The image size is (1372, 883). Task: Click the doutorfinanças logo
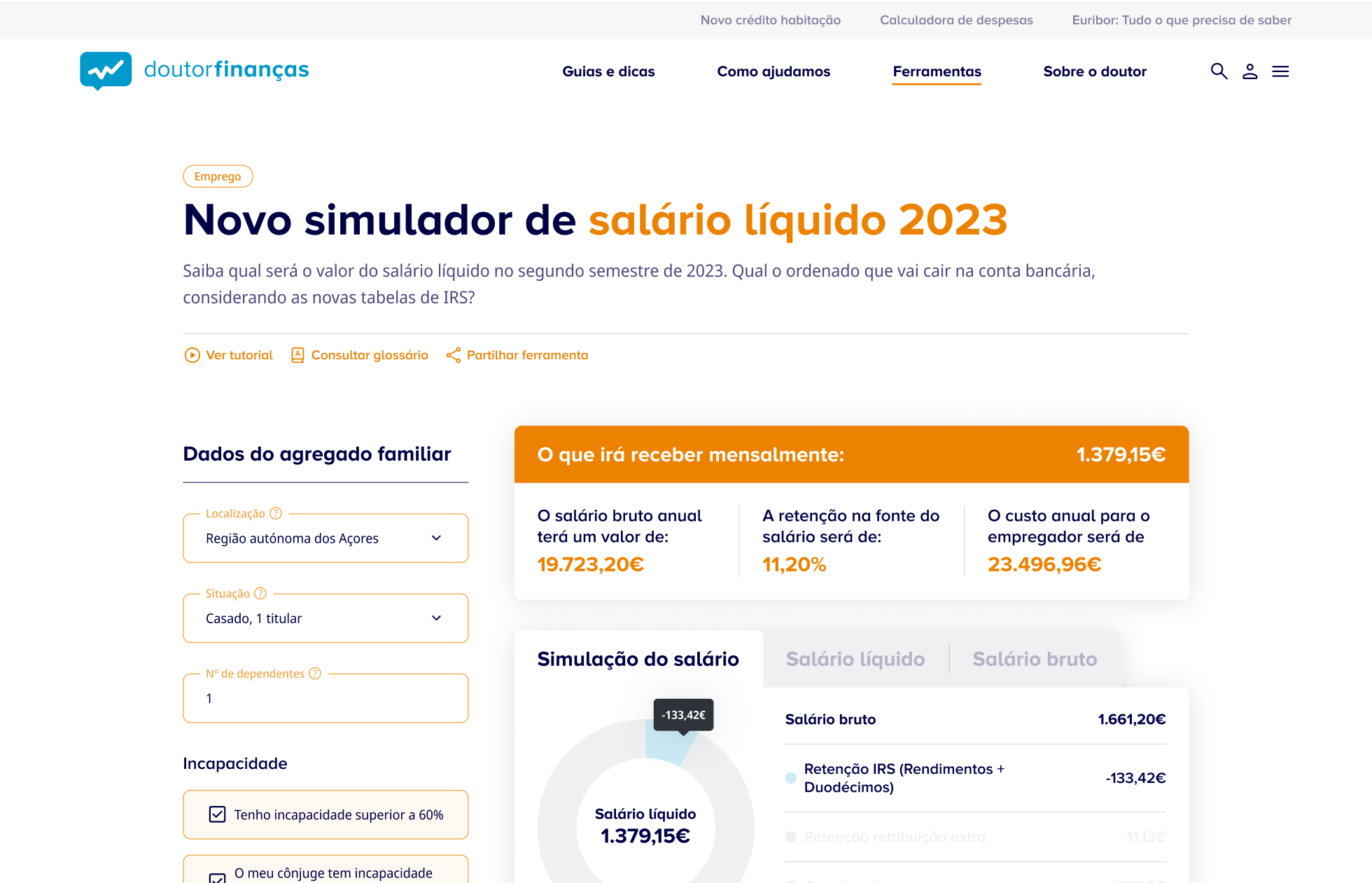(194, 71)
